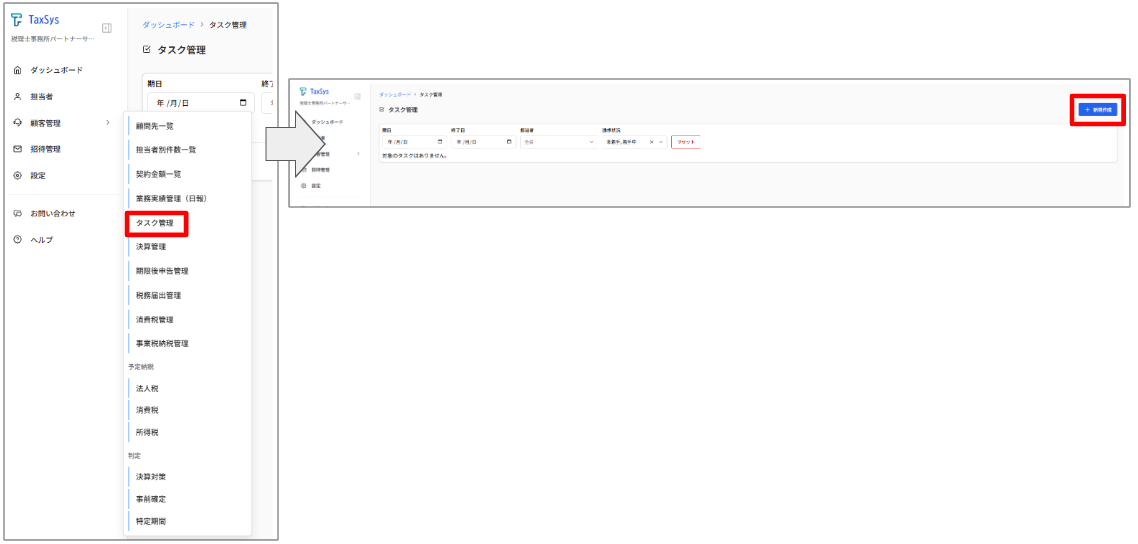Click the 終了日 date input in the right screenshot
This screenshot has height=544, width=1138.
click(483, 142)
